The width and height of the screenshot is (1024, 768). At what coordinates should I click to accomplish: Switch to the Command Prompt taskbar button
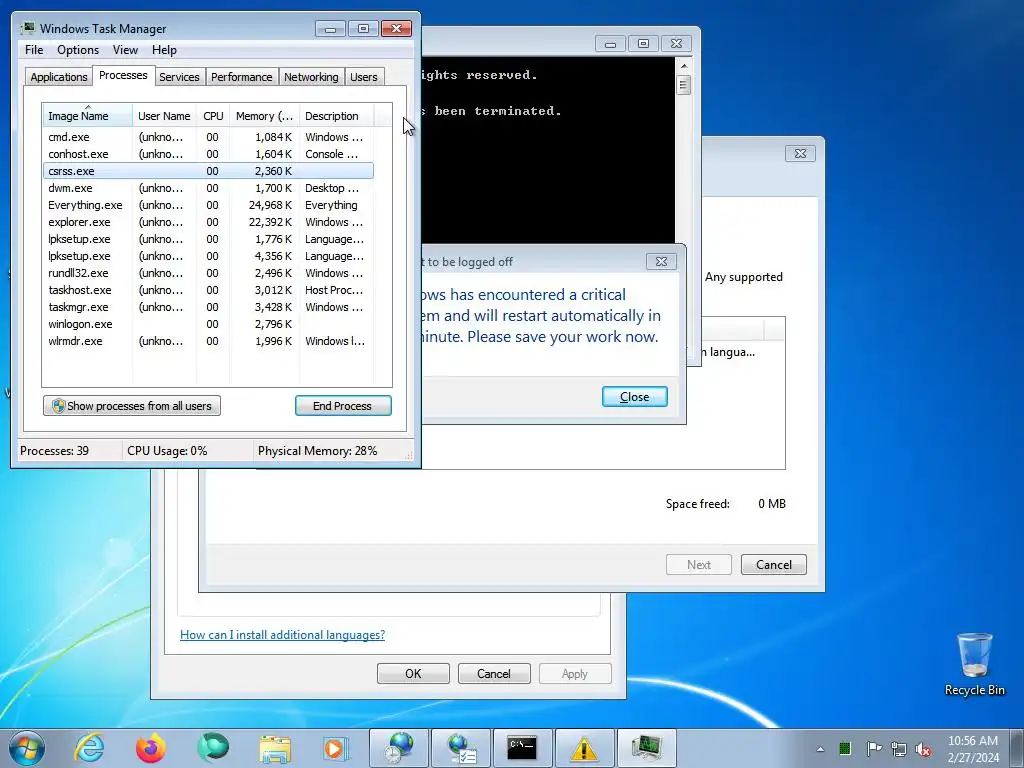click(522, 748)
